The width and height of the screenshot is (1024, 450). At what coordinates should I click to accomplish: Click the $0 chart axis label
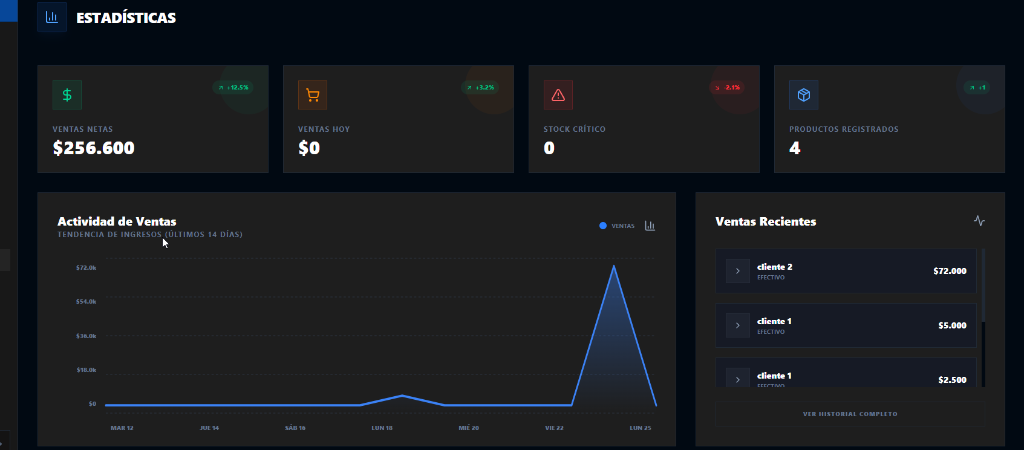tap(92, 404)
